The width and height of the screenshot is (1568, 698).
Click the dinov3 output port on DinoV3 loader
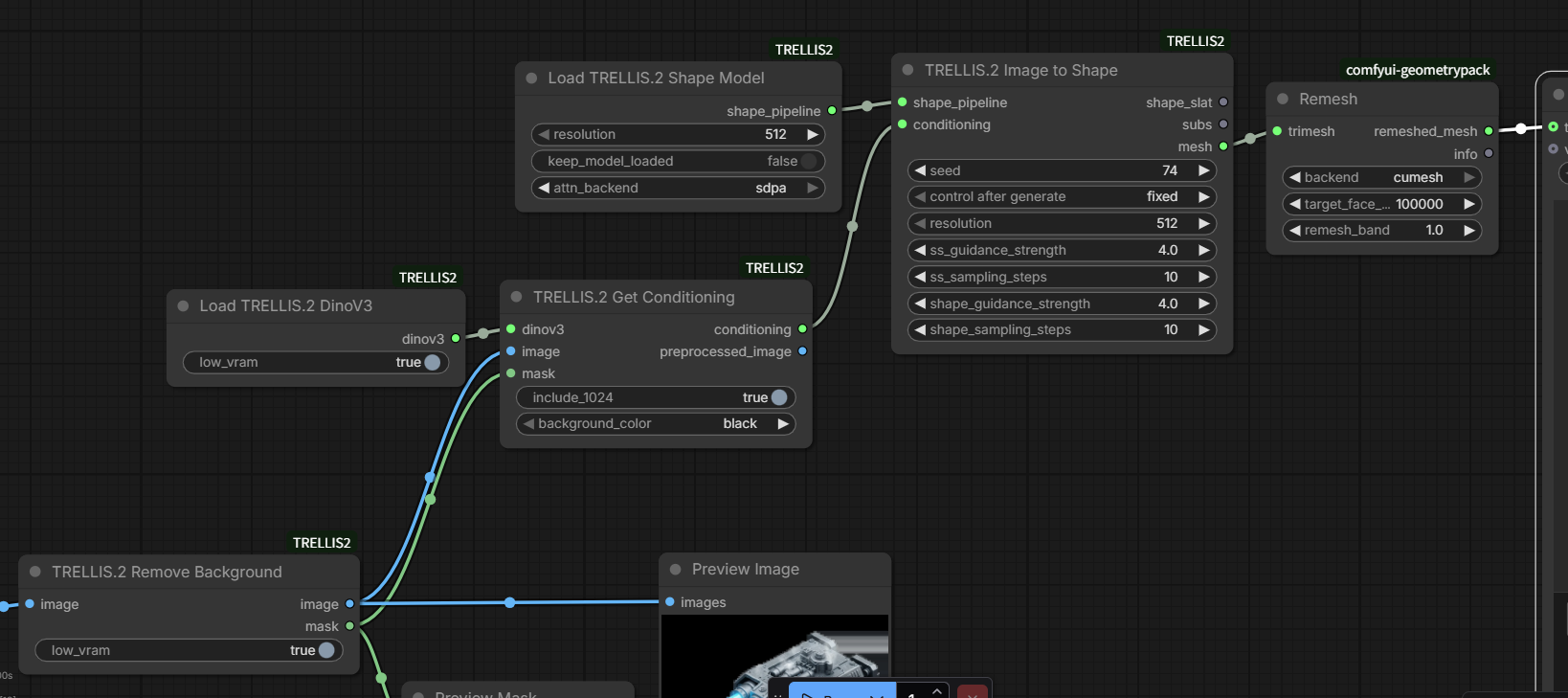pyautogui.click(x=456, y=338)
